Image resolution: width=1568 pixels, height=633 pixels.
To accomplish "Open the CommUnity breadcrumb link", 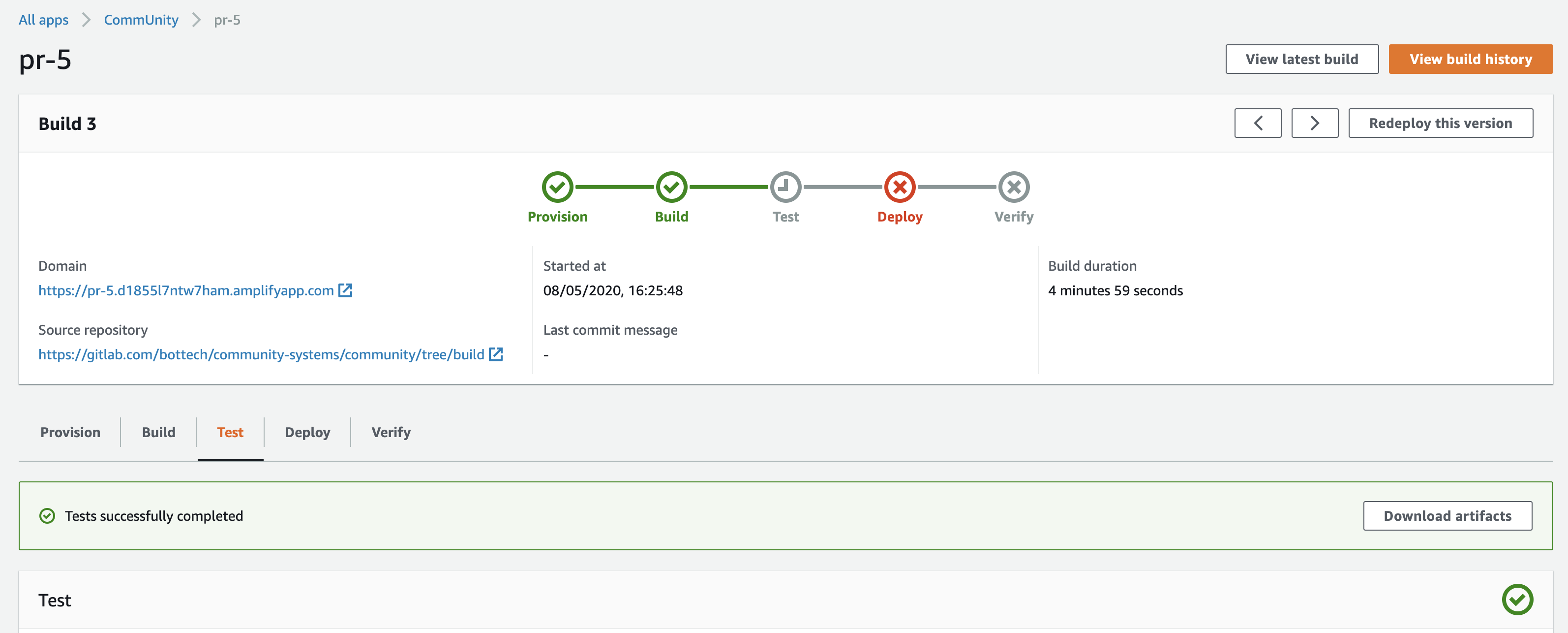I will point(141,20).
